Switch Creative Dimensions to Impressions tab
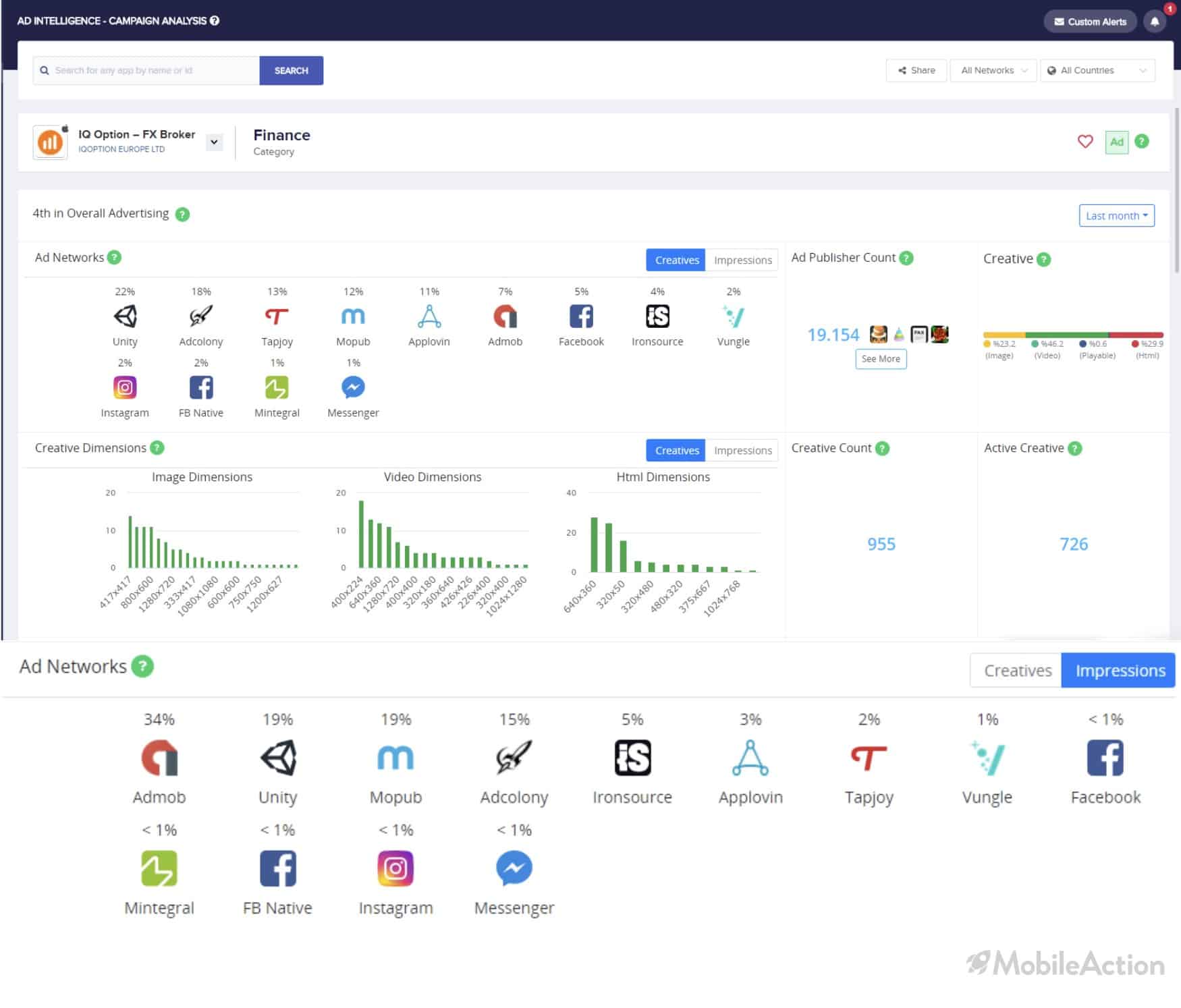The width and height of the screenshot is (1181, 1008). [742, 451]
